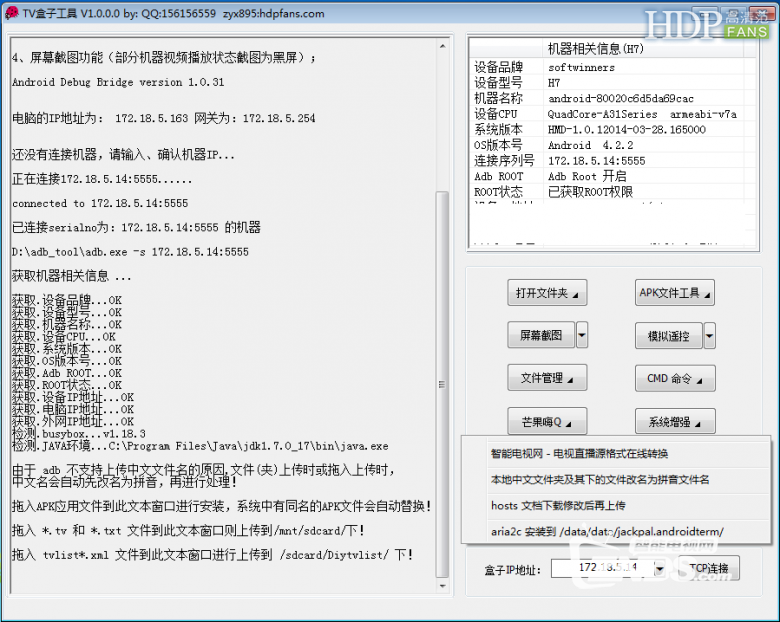Viewport: 780px width, 622px height.
Task: Open the 芒果嗨Q menu button
Action: click(547, 421)
